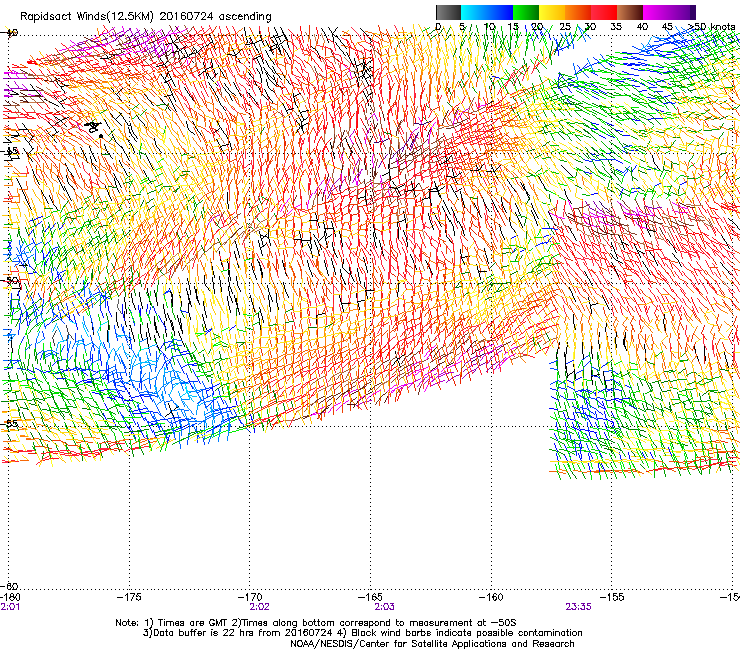Click the '-175' longitude axis label
The width and height of the screenshot is (740, 650).
coord(129,597)
